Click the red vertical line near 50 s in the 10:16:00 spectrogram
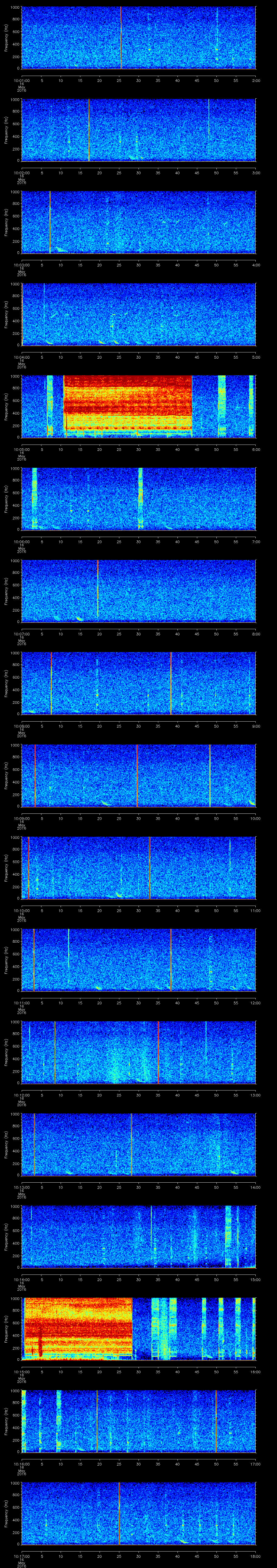This screenshot has width=277, height=1568. coord(216,1421)
